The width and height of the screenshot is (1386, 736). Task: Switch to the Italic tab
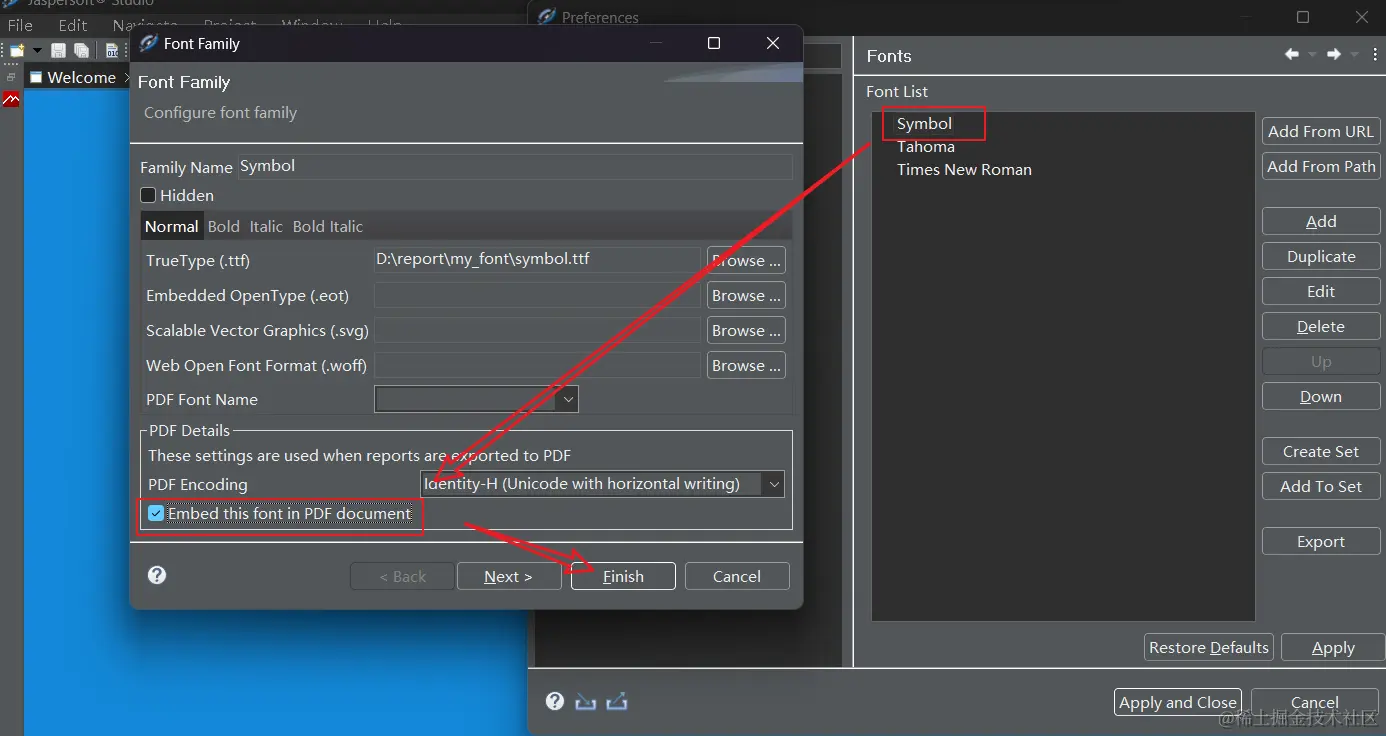tap(266, 226)
